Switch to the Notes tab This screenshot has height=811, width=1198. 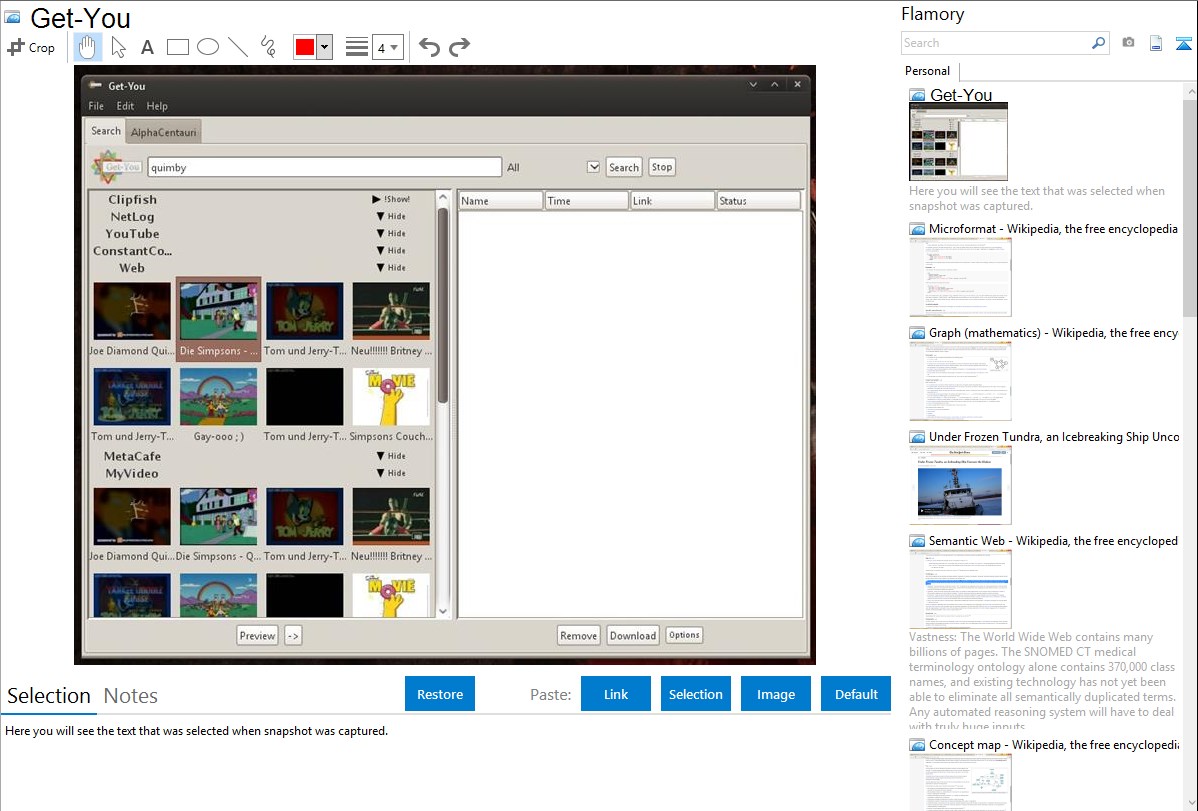[131, 696]
